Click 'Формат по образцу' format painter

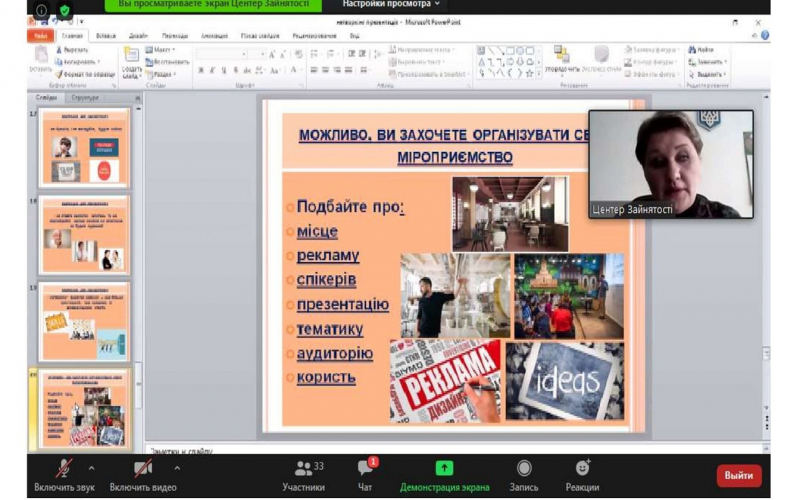click(85, 74)
